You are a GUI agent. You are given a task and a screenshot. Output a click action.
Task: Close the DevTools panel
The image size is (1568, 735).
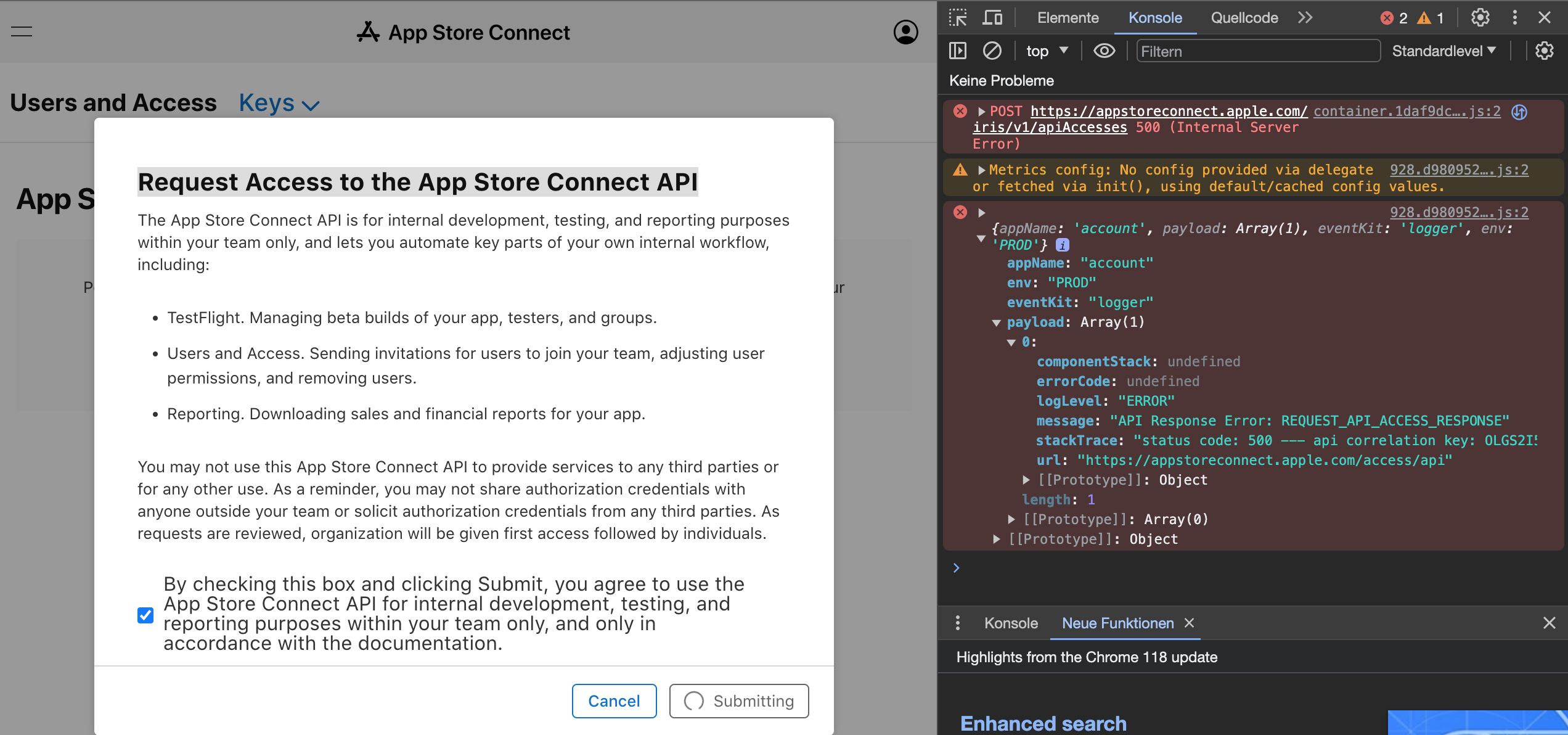tap(1545, 18)
